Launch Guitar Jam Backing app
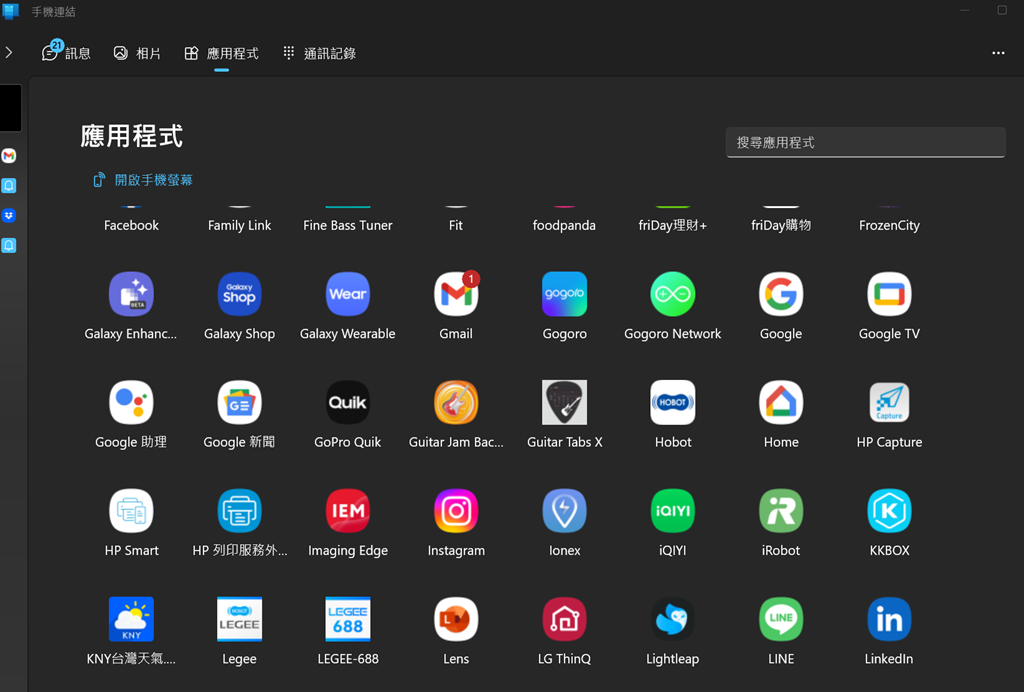The image size is (1024, 692). pyautogui.click(x=456, y=403)
